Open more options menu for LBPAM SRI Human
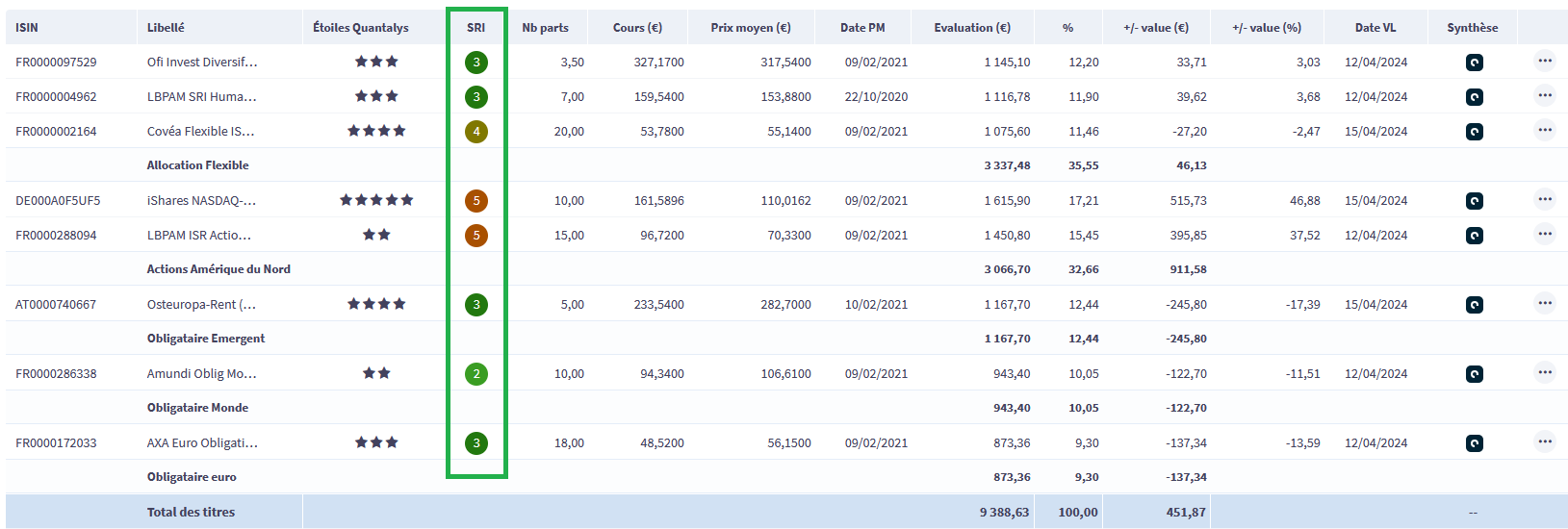Viewport: 1568px width, 529px height. (x=1544, y=95)
